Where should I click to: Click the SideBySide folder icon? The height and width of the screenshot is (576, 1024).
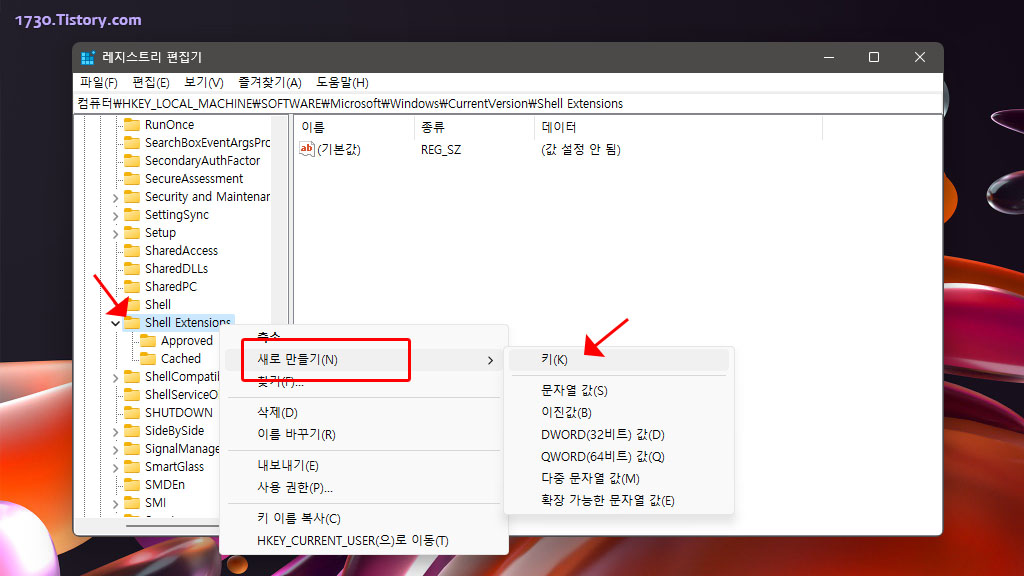132,430
